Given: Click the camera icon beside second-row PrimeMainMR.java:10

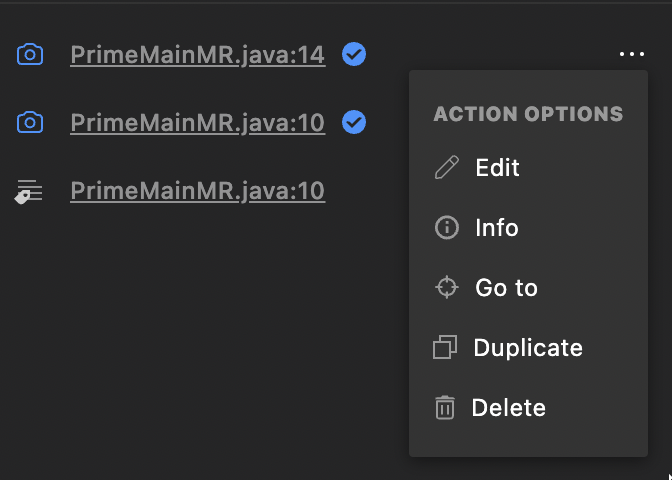Looking at the screenshot, I should (x=31, y=123).
